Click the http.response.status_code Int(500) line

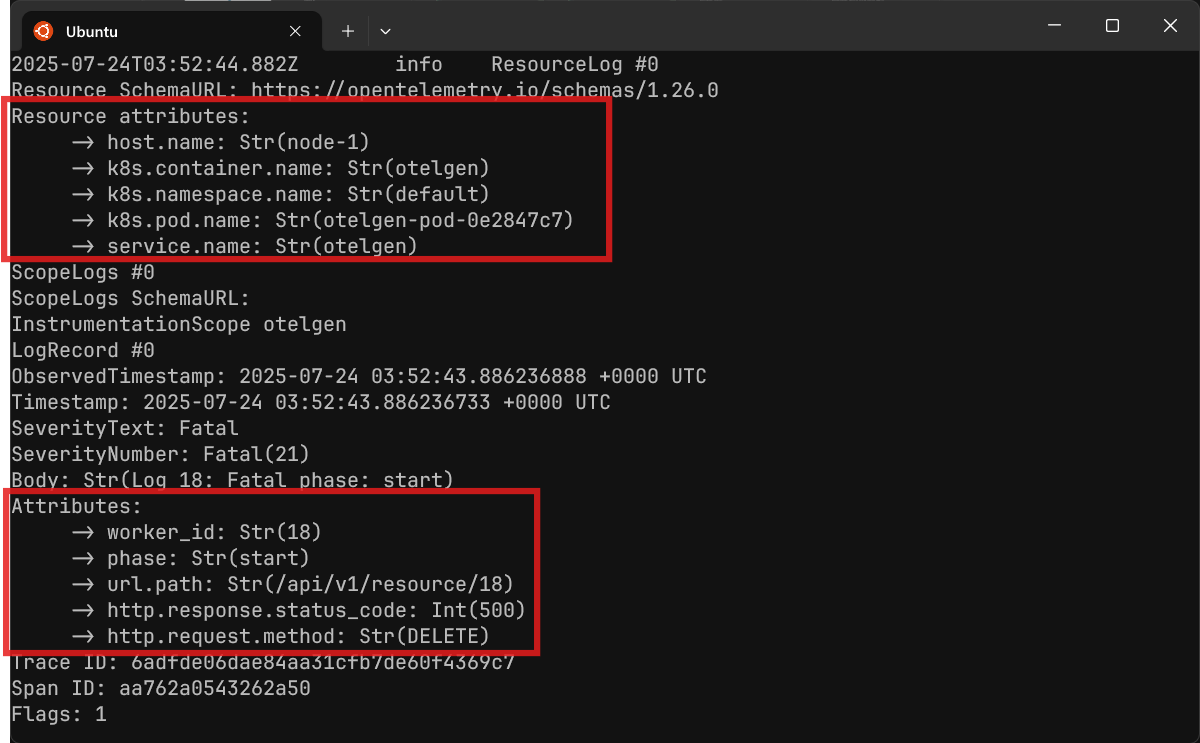tap(299, 610)
